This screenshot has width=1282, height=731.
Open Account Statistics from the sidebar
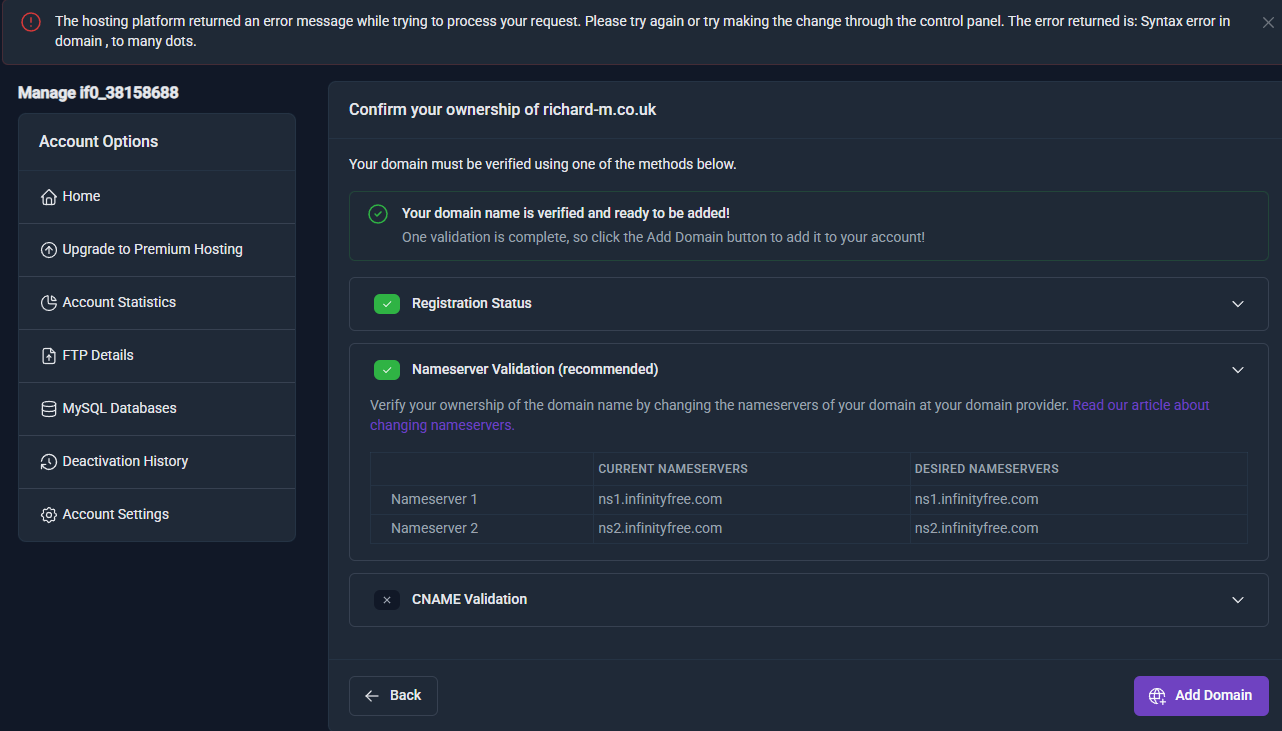tap(119, 303)
